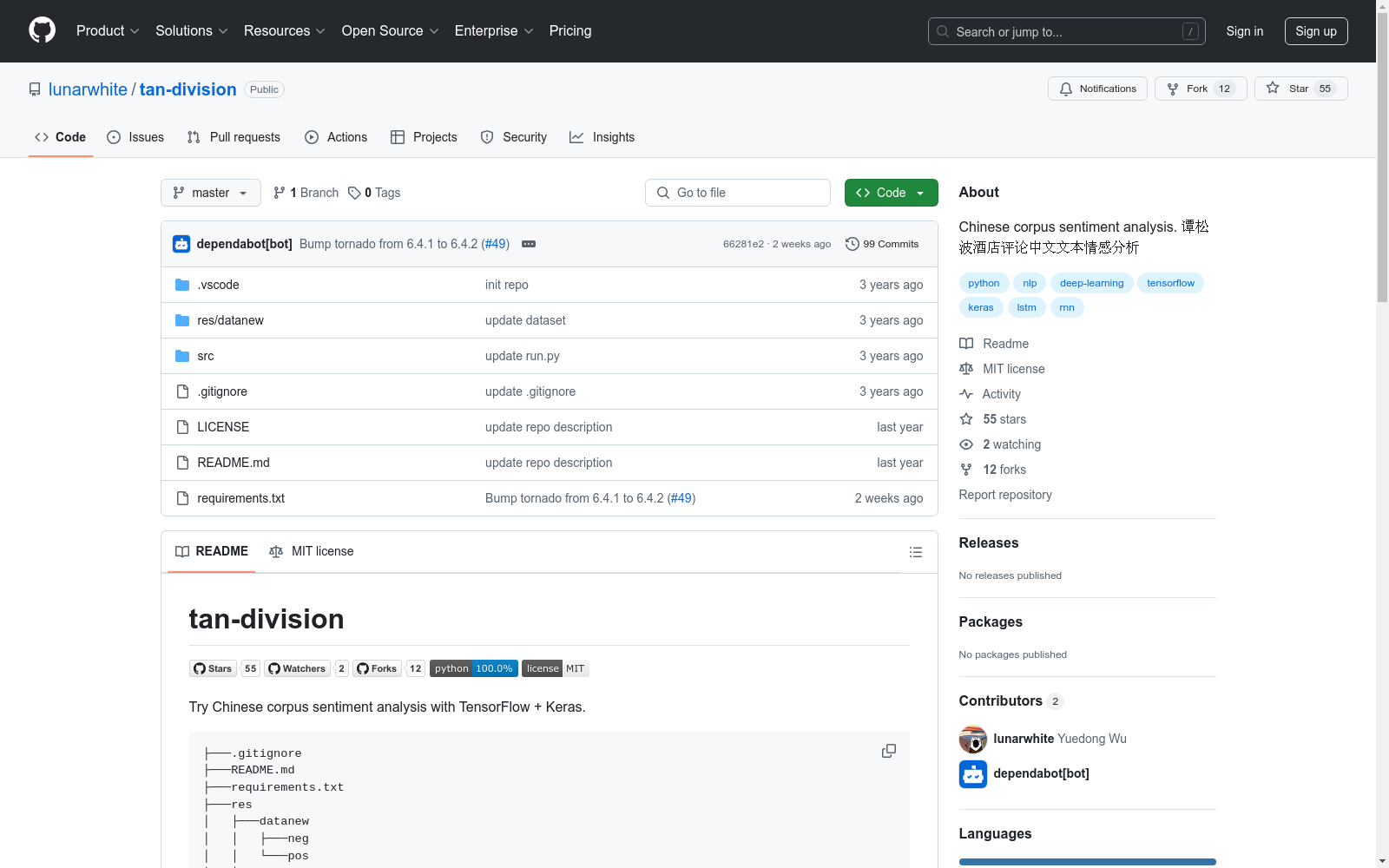Open the Product dropdown menu

point(108,30)
